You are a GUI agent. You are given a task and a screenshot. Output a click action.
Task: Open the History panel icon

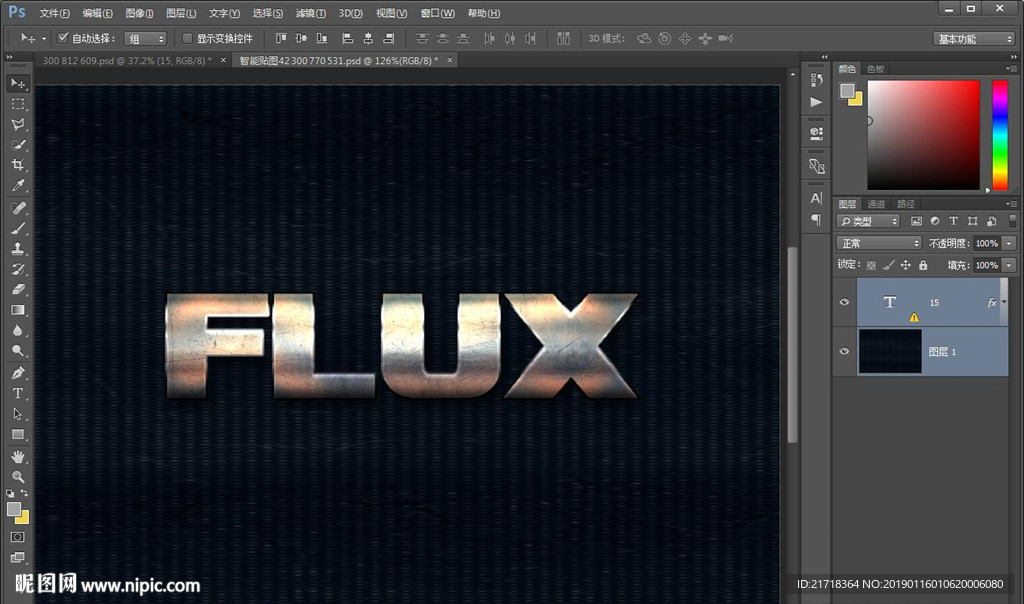[x=817, y=79]
